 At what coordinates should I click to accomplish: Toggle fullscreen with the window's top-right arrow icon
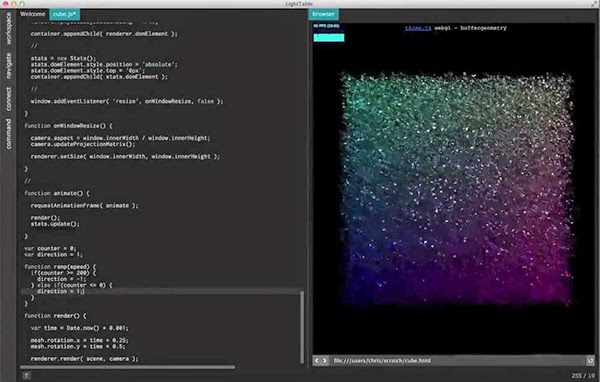594,3
